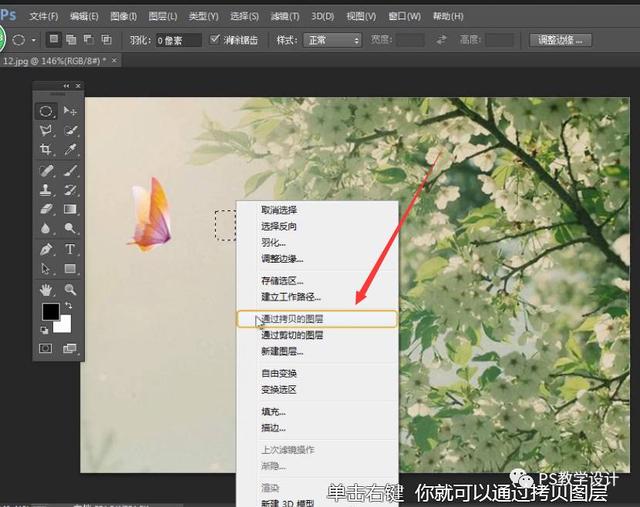This screenshot has height=507, width=640.
Task: Choose Add to Selection mode
Action: pos(71,40)
